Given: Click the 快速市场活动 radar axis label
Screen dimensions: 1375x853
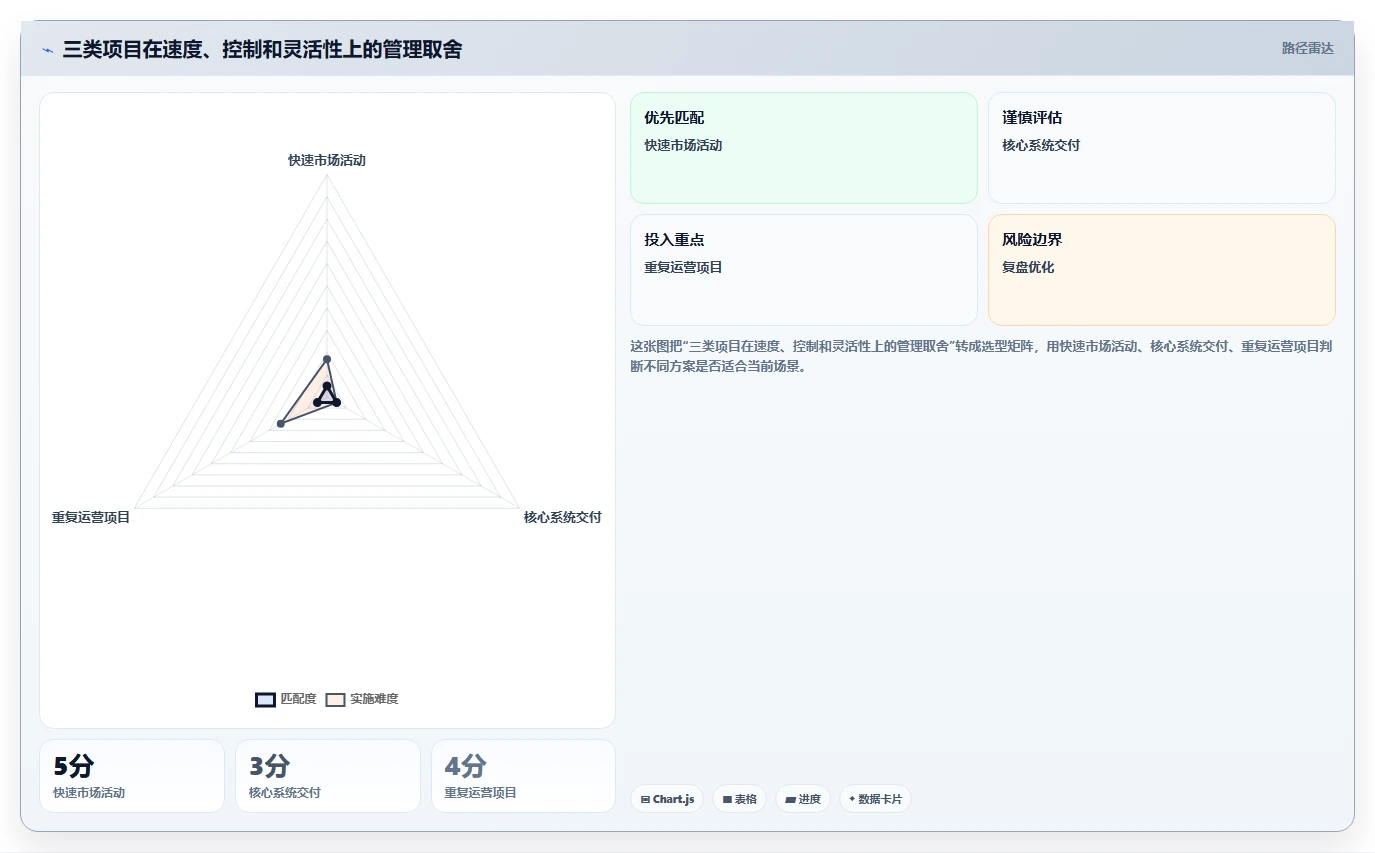Looking at the screenshot, I should tap(327, 160).
